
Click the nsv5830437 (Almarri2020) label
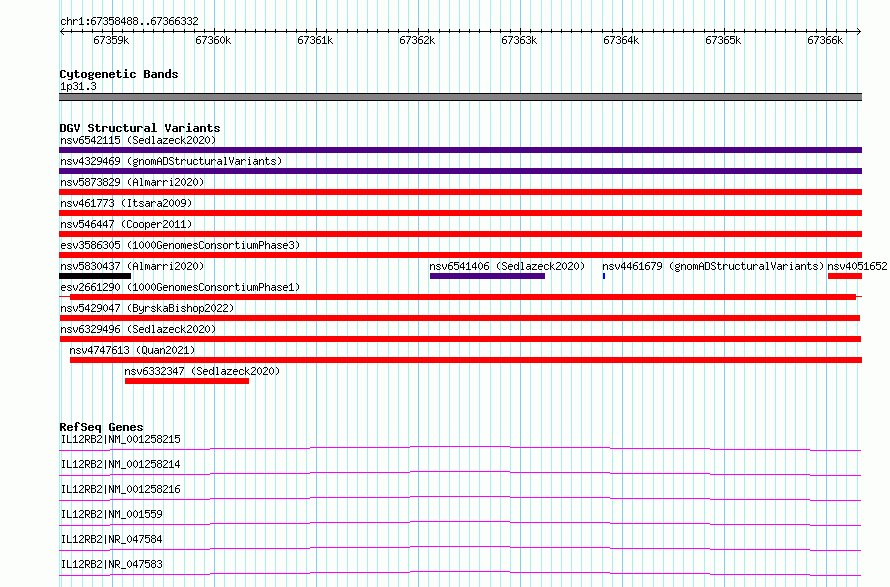point(132,266)
